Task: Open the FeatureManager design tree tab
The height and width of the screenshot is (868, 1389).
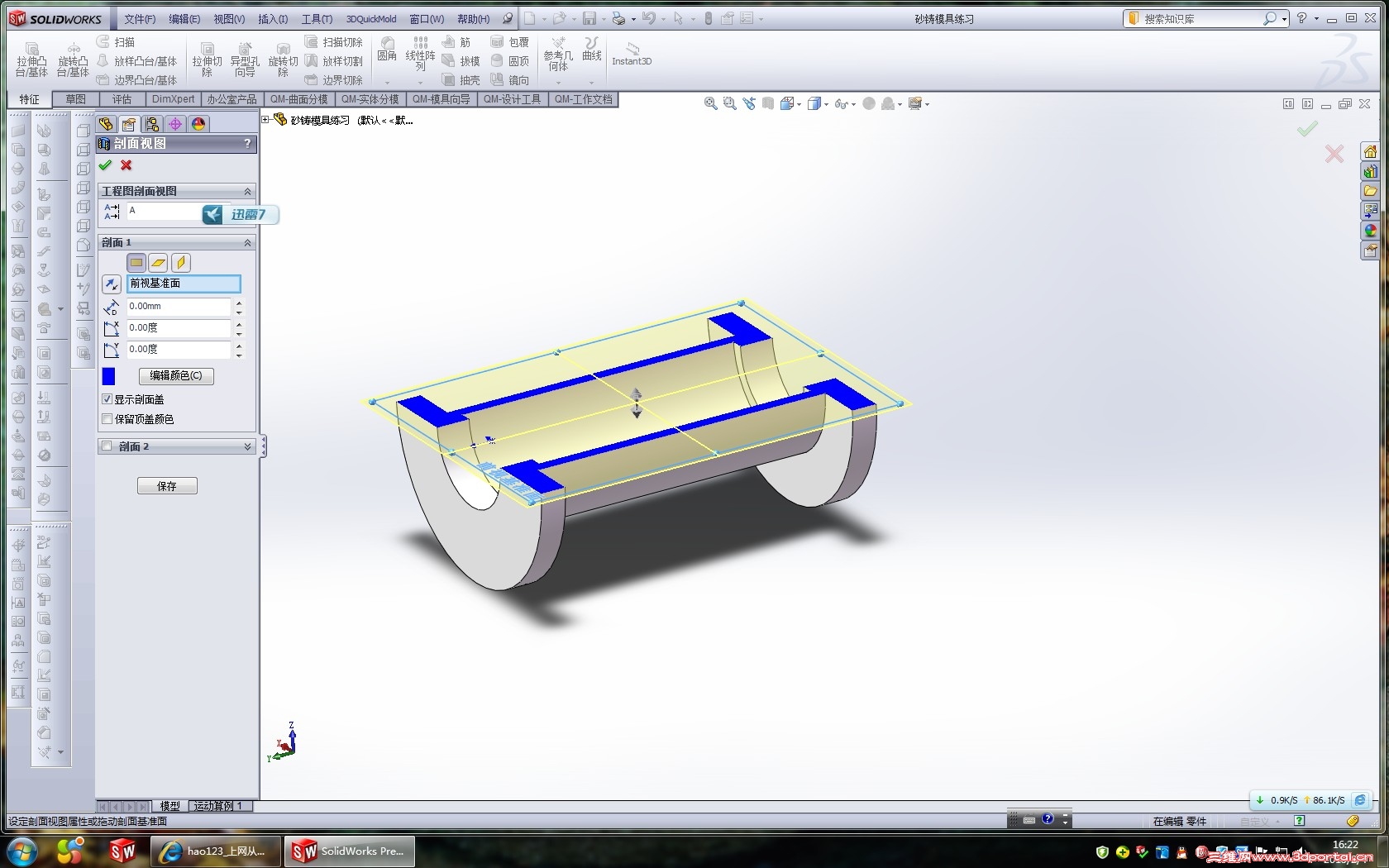Action: click(106, 124)
